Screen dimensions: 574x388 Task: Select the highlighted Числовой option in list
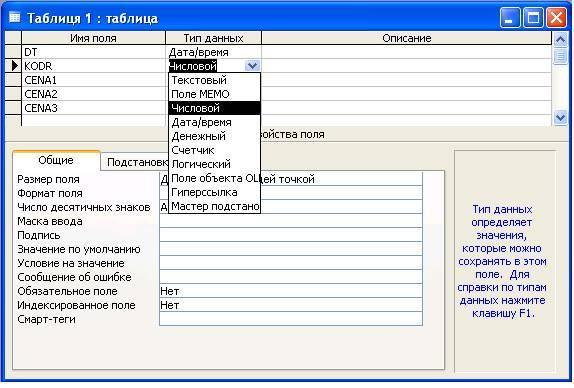tap(215, 108)
